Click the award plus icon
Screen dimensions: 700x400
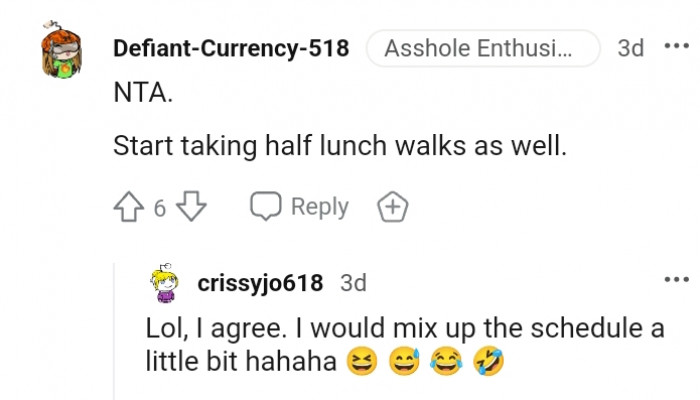(393, 207)
